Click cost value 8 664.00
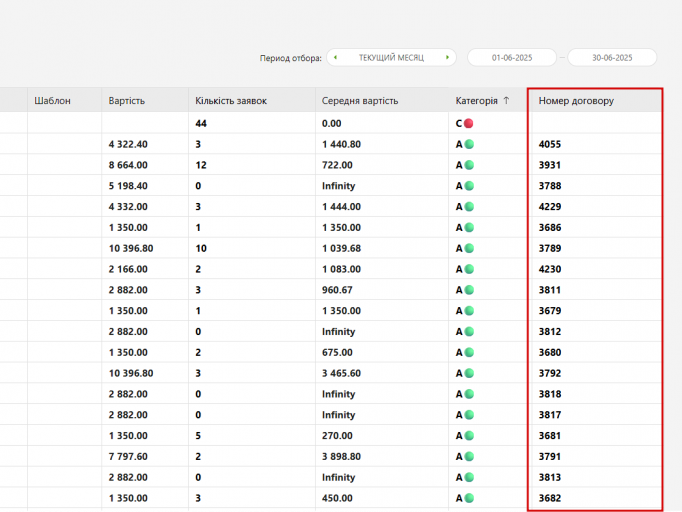This screenshot has width=682, height=512. [128, 165]
